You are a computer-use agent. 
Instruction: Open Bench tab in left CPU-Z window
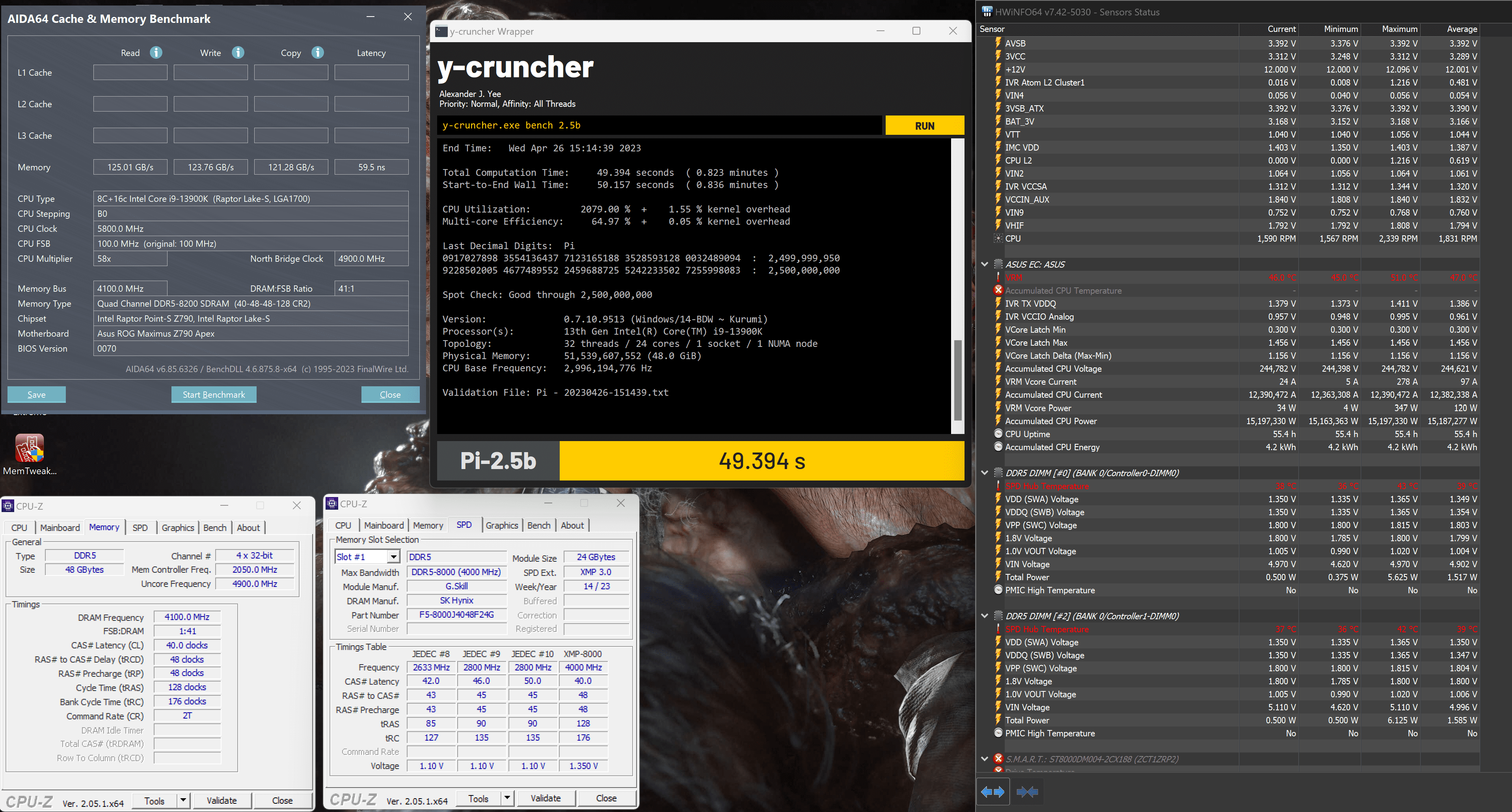coord(215,527)
